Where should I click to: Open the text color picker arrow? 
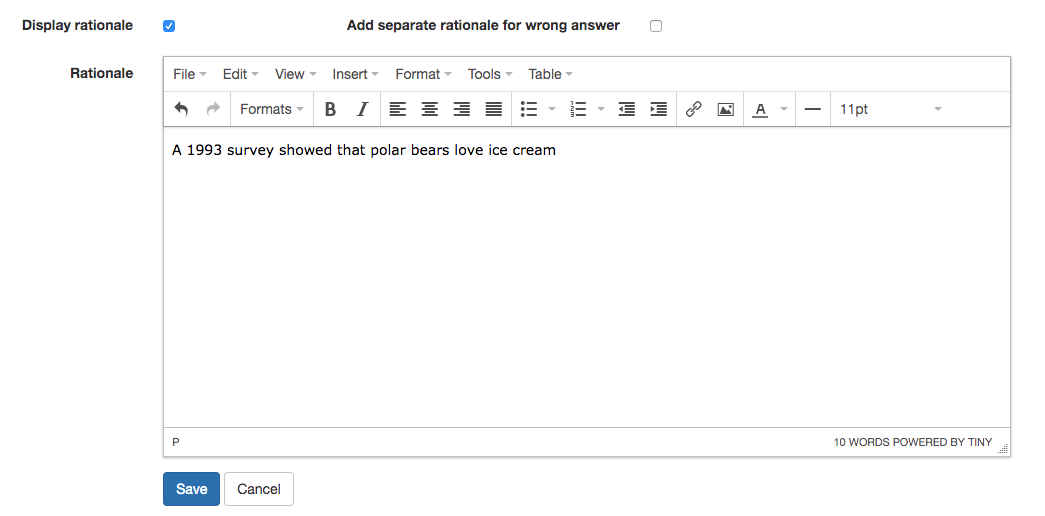click(784, 110)
